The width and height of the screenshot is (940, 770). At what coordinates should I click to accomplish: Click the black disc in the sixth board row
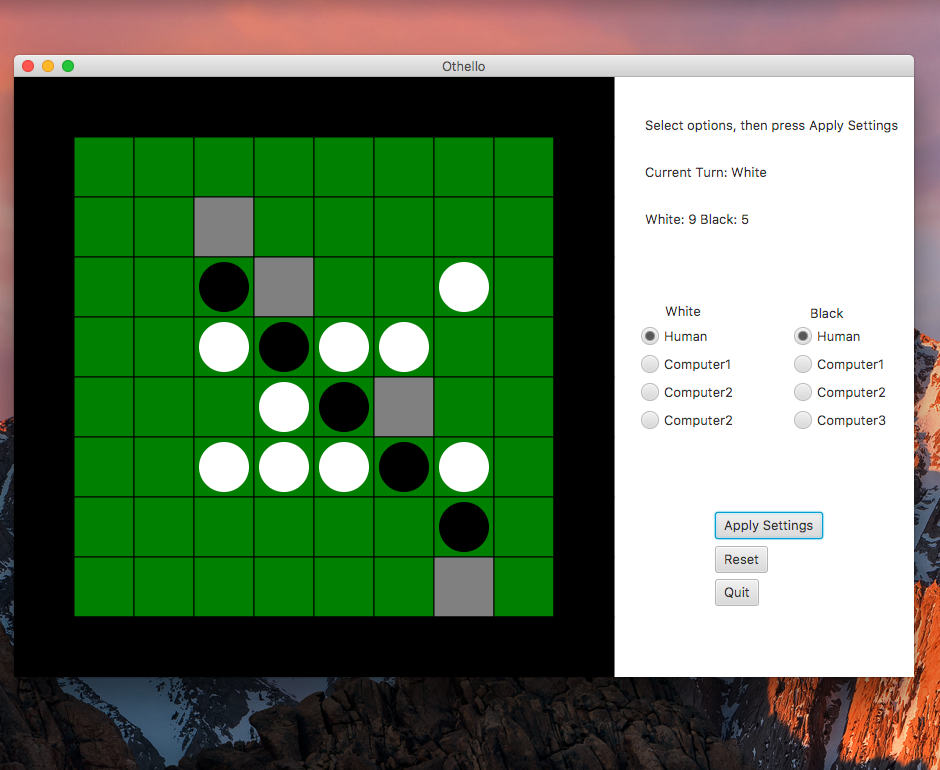pyautogui.click(x=404, y=467)
